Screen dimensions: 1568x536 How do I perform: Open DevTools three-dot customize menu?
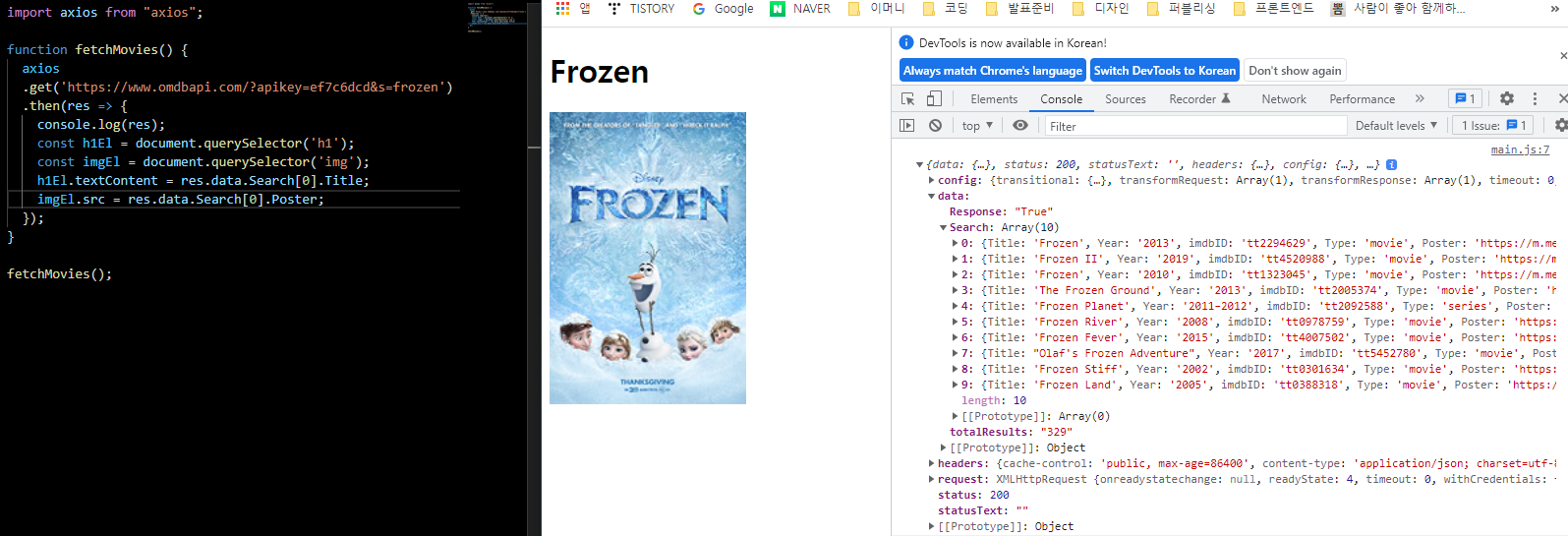[x=1535, y=98]
